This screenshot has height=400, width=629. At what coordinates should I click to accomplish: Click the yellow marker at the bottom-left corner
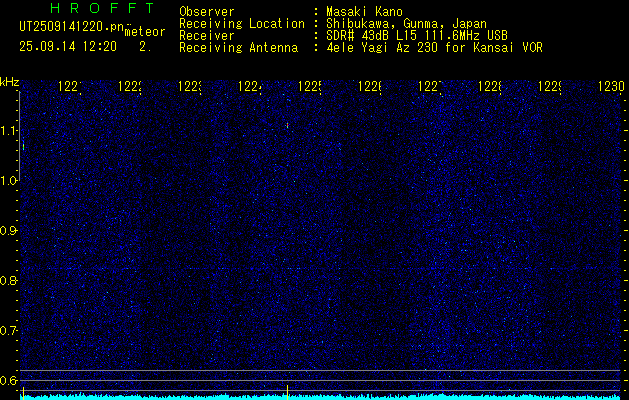[23, 393]
